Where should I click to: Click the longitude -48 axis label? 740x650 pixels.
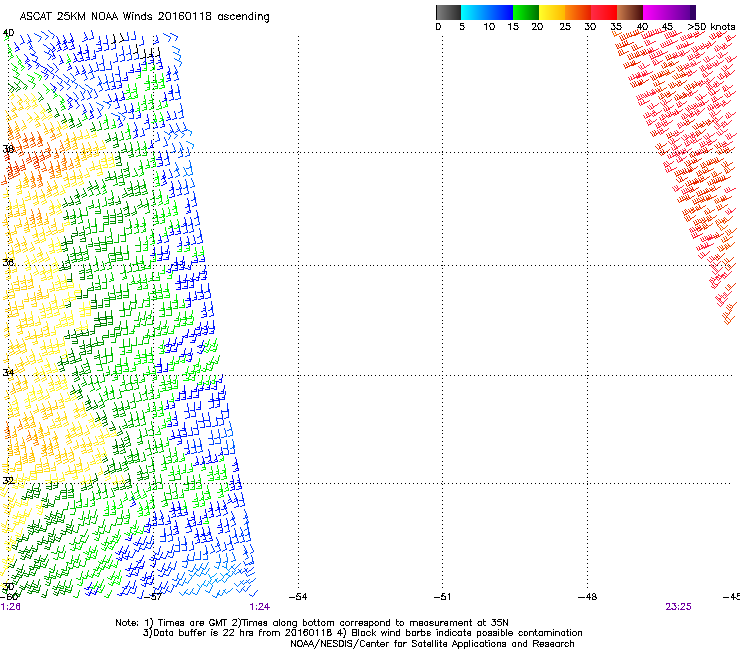(x=588, y=597)
